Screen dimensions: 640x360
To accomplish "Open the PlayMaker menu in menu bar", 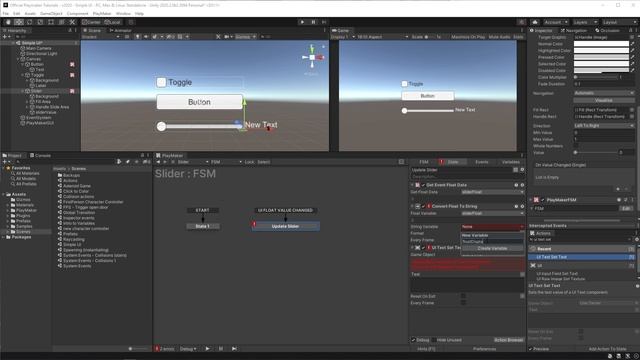I will coord(102,13).
